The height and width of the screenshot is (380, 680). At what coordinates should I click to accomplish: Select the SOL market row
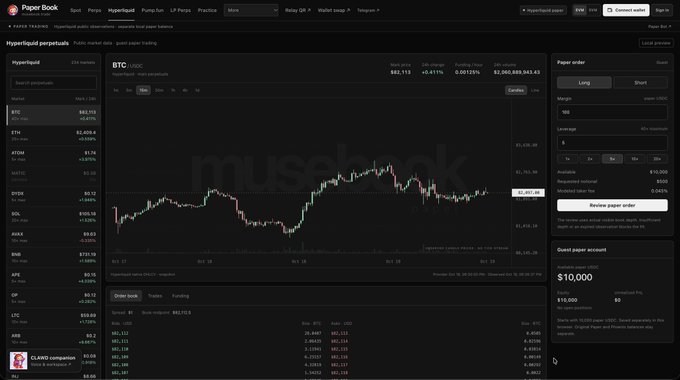point(54,217)
